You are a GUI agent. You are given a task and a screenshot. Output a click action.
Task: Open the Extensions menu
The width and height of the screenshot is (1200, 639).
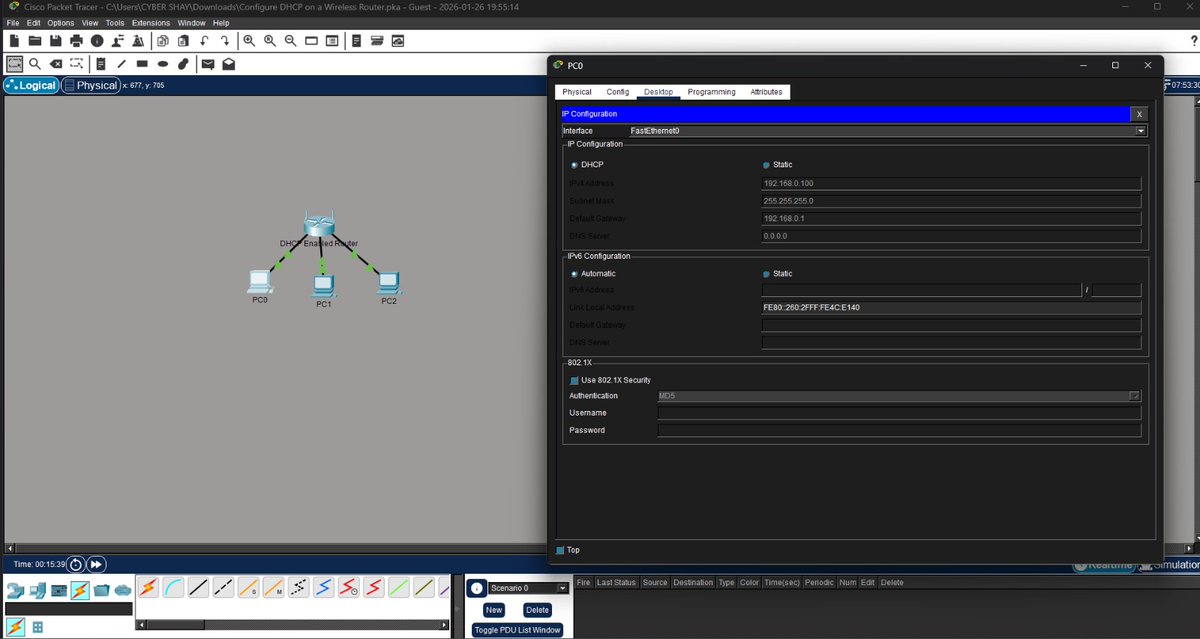click(151, 23)
